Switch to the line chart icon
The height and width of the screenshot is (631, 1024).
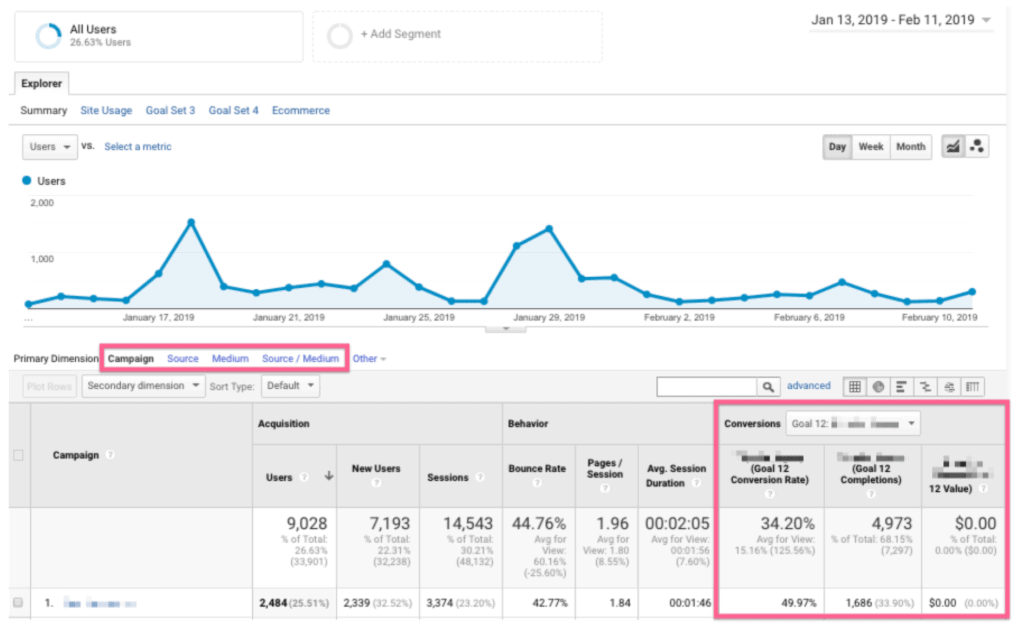click(953, 146)
